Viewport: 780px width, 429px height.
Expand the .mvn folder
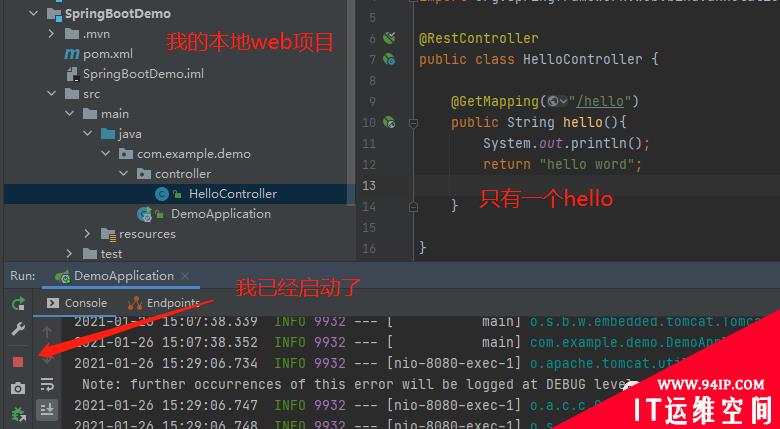point(52,34)
